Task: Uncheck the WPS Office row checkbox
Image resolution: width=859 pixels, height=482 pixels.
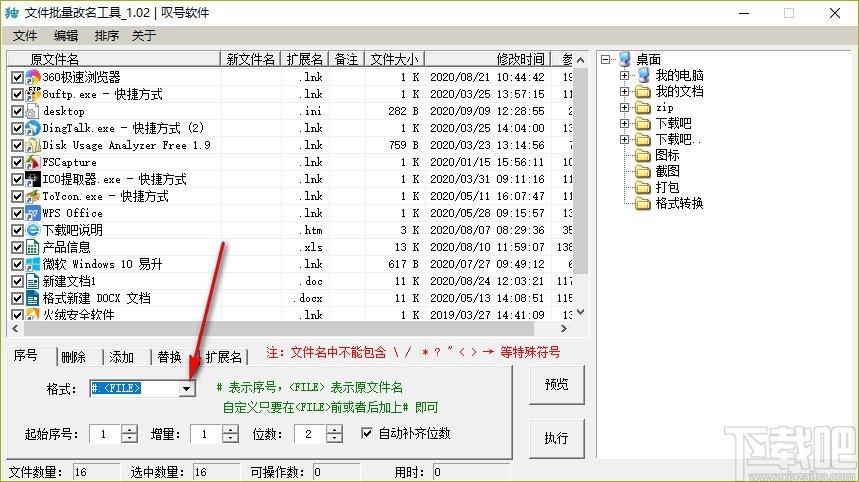Action: pyautogui.click(x=17, y=214)
